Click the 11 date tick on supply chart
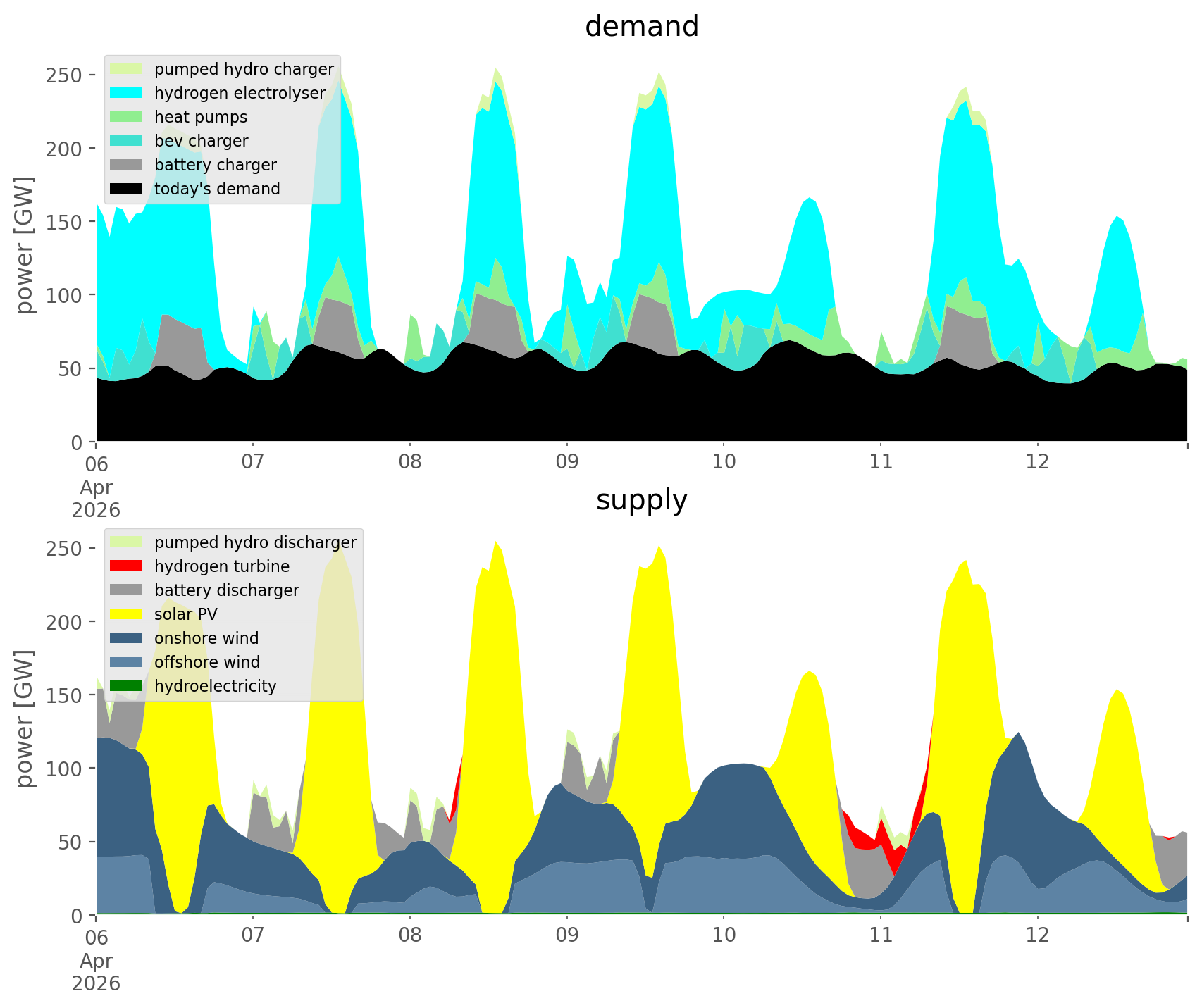Screen dimensions: 1202x1008 pyautogui.click(x=881, y=936)
